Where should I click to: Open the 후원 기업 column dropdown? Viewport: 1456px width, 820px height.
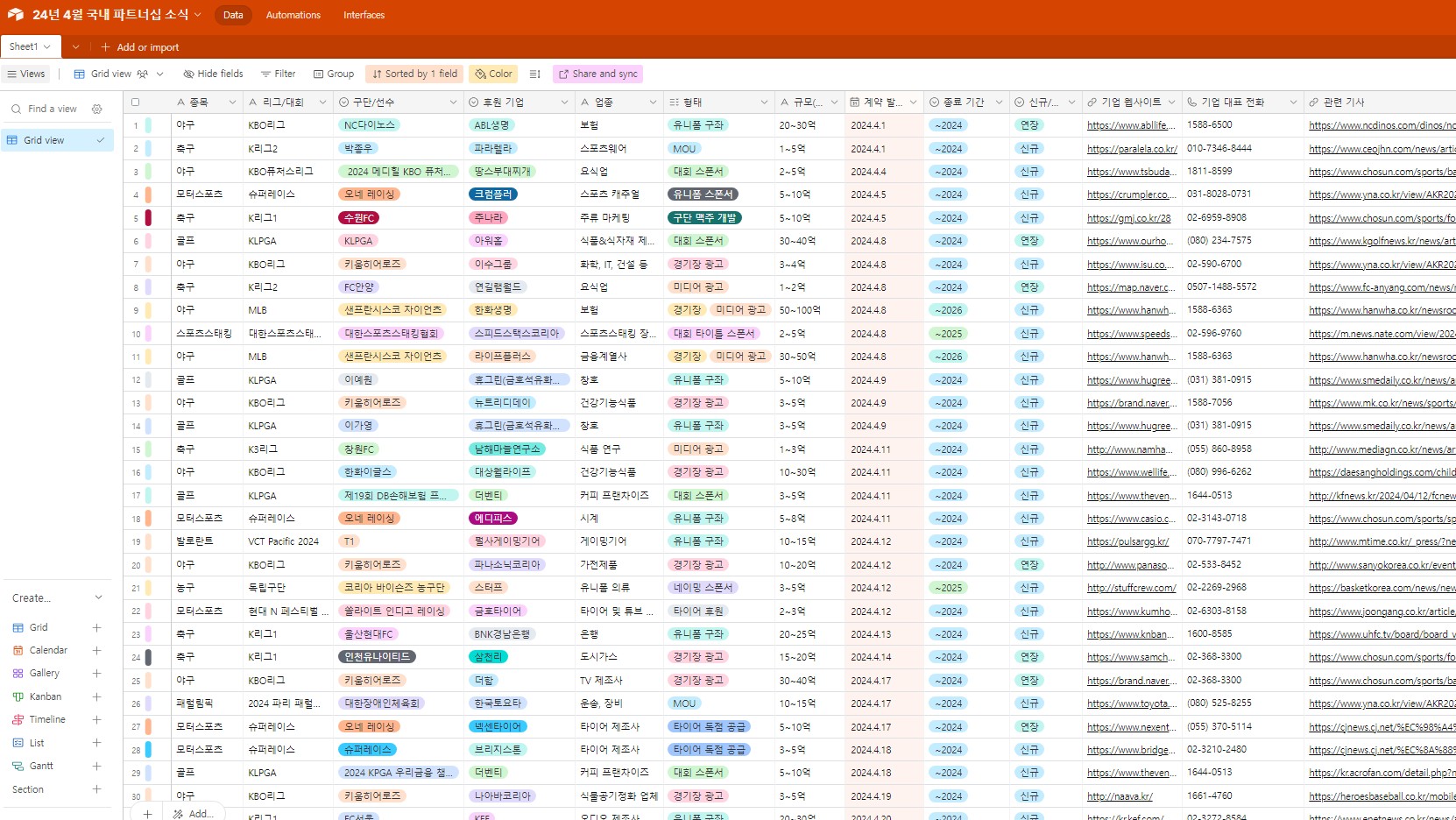(564, 102)
